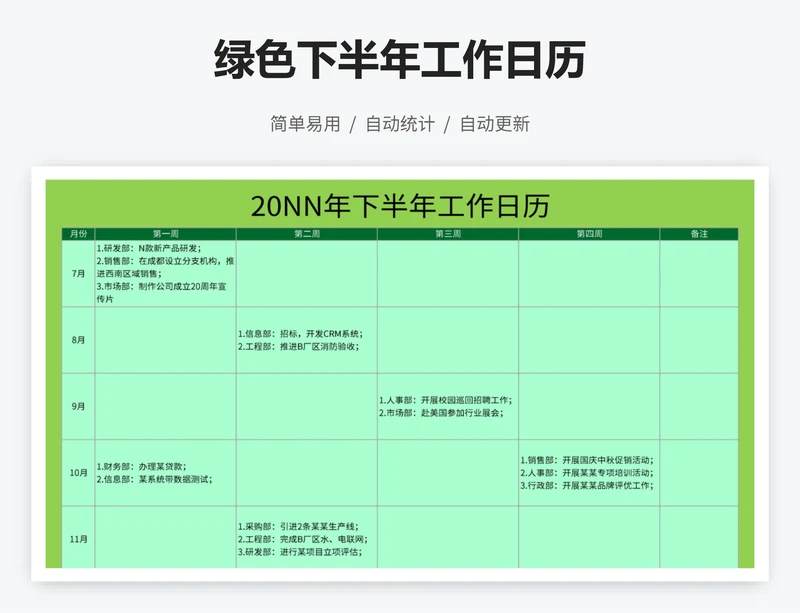The width and height of the screenshot is (800, 613).
Task: Click the empty 11月 第四周 cell
Action: [x=589, y=537]
